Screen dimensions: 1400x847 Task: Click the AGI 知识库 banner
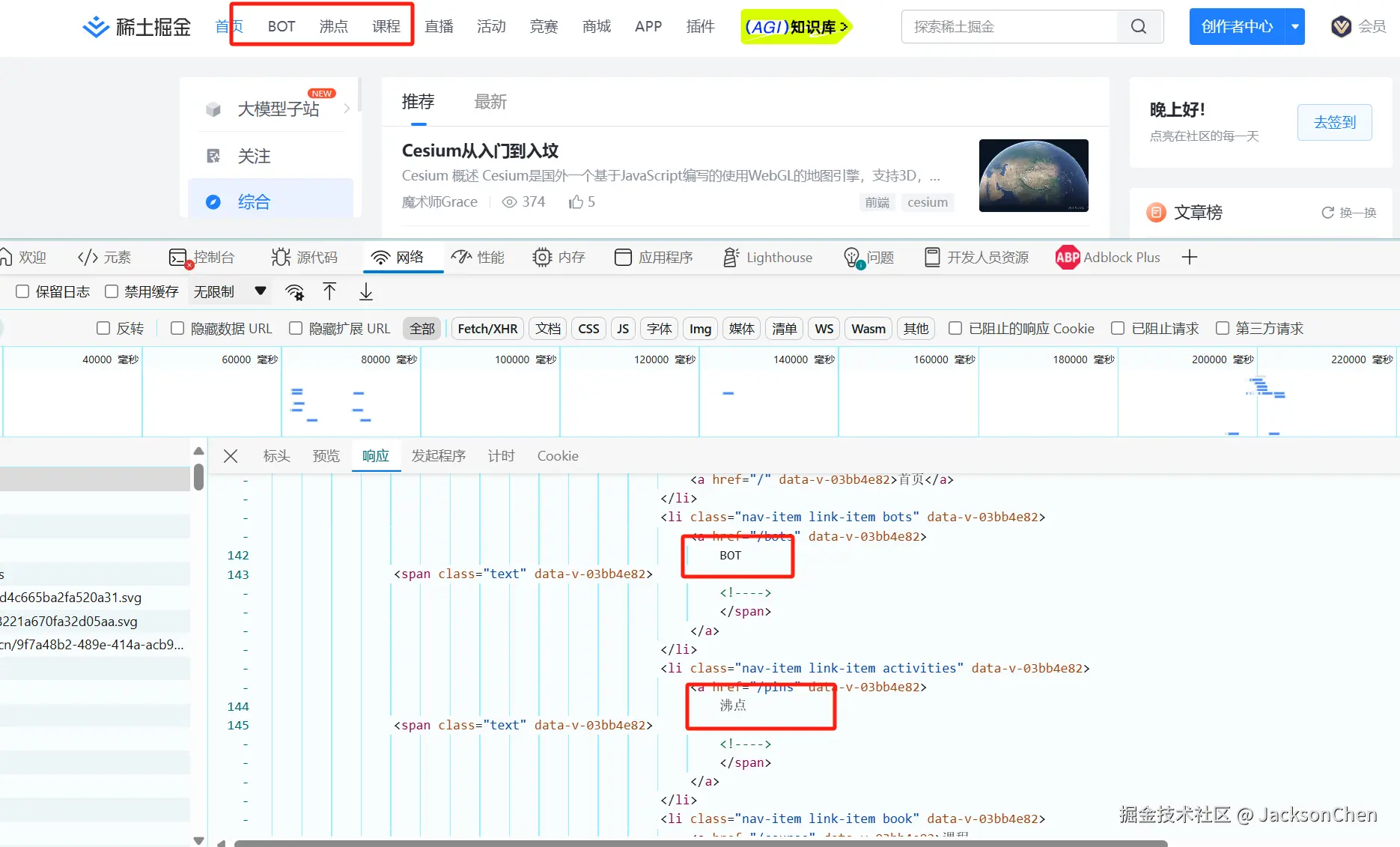coord(796,27)
